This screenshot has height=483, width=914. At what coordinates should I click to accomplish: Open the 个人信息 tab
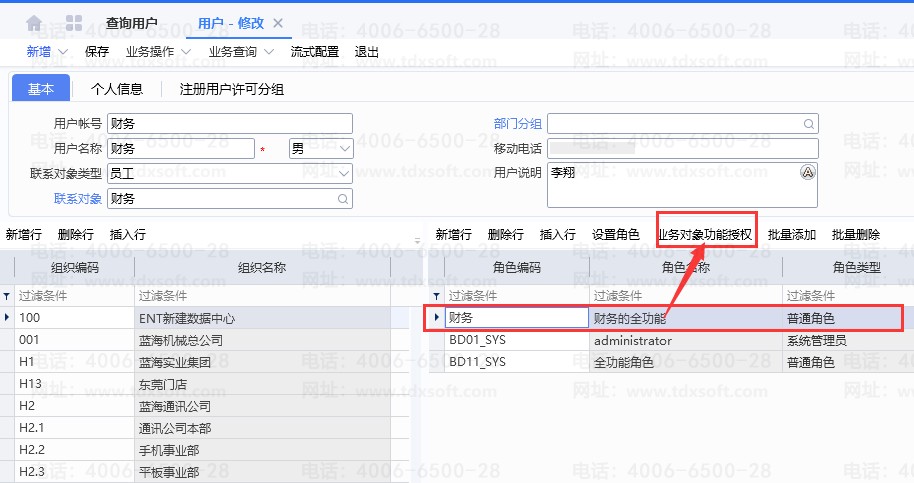117,89
